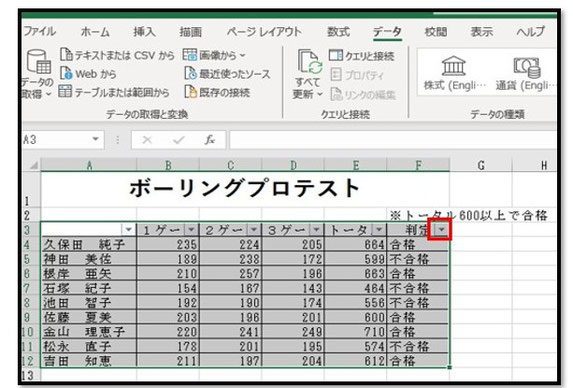Switch to the ページ レイアウト tab
This screenshot has height=388, width=573.
tap(264, 32)
